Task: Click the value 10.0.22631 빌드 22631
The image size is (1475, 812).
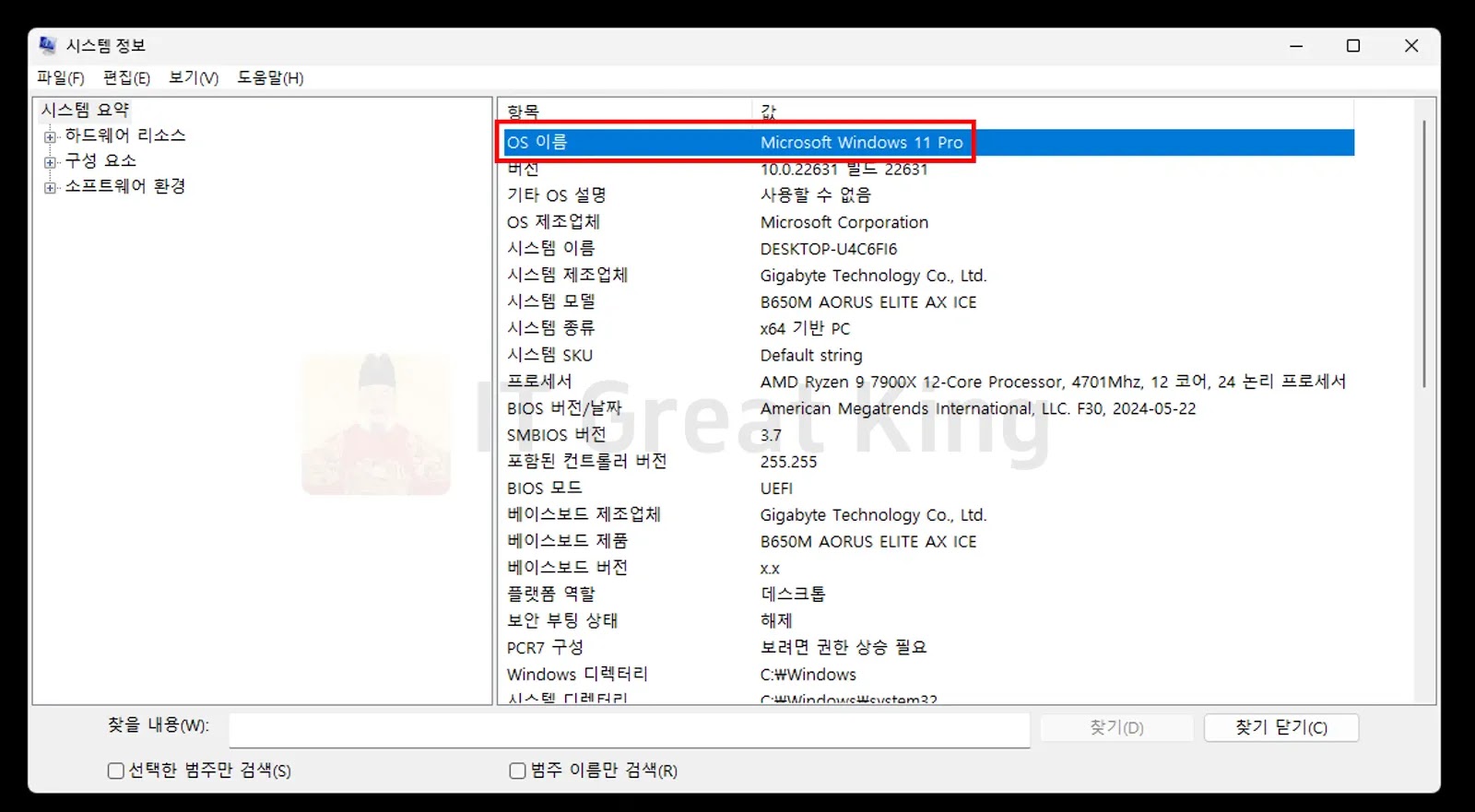Action: click(x=844, y=170)
